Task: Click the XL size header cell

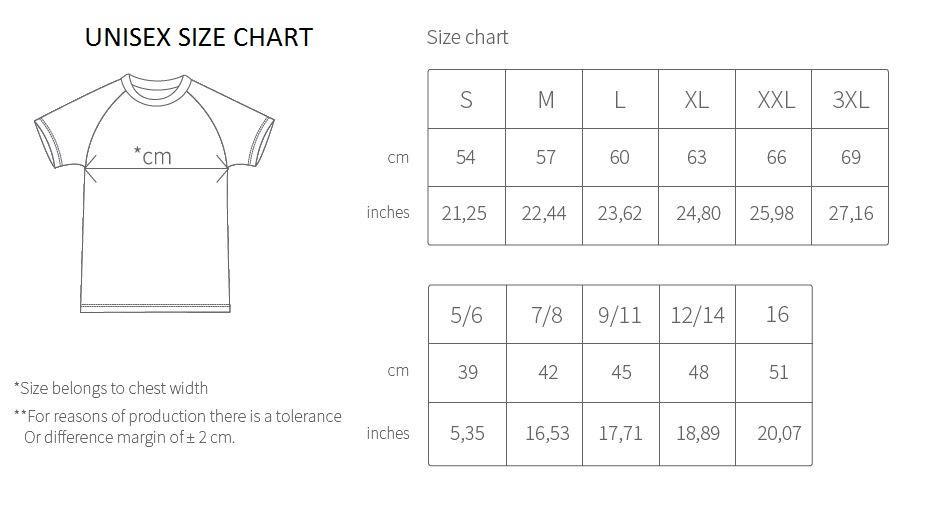Action: (696, 100)
